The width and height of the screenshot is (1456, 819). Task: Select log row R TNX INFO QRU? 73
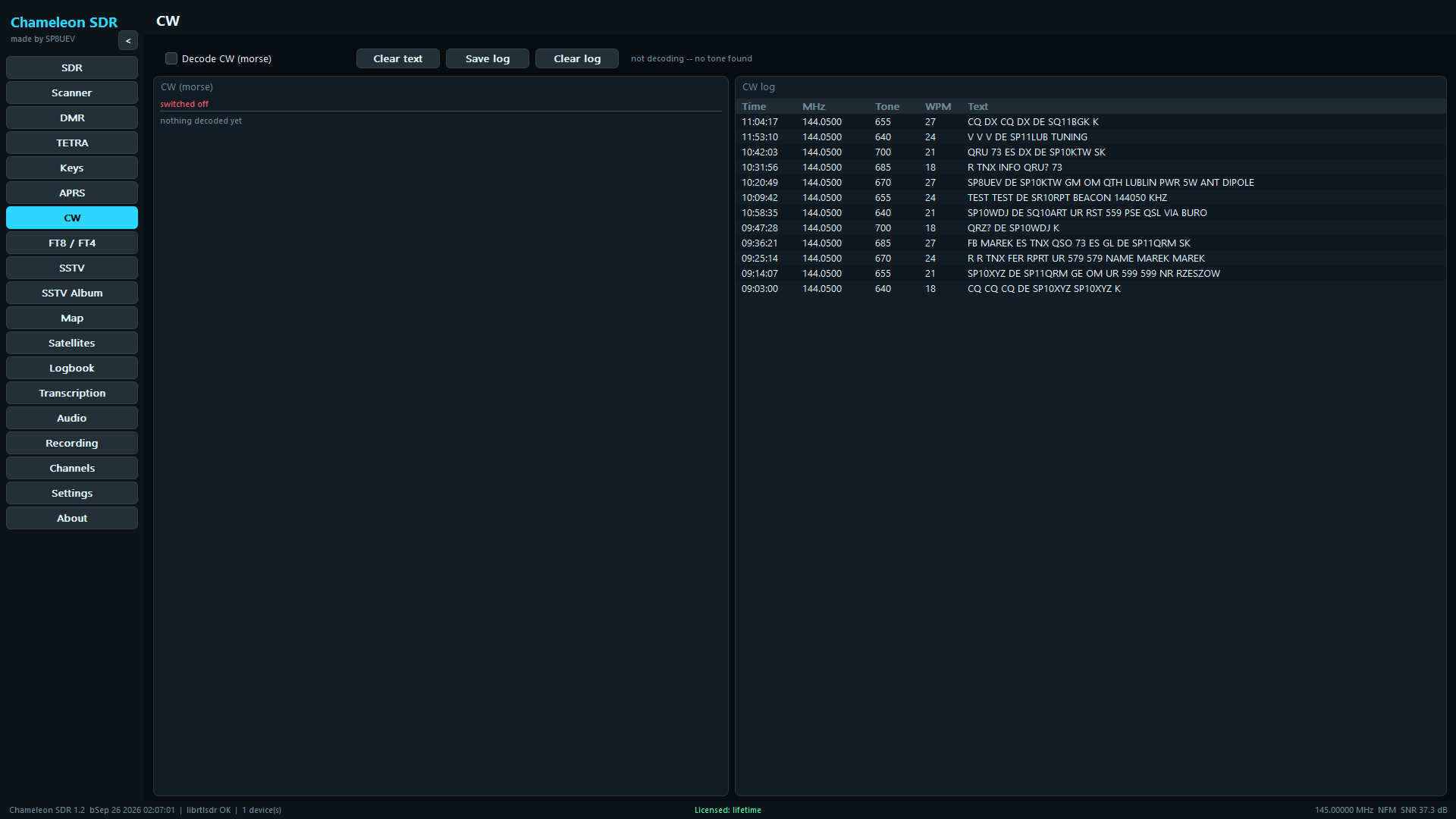pyautogui.click(x=1090, y=167)
